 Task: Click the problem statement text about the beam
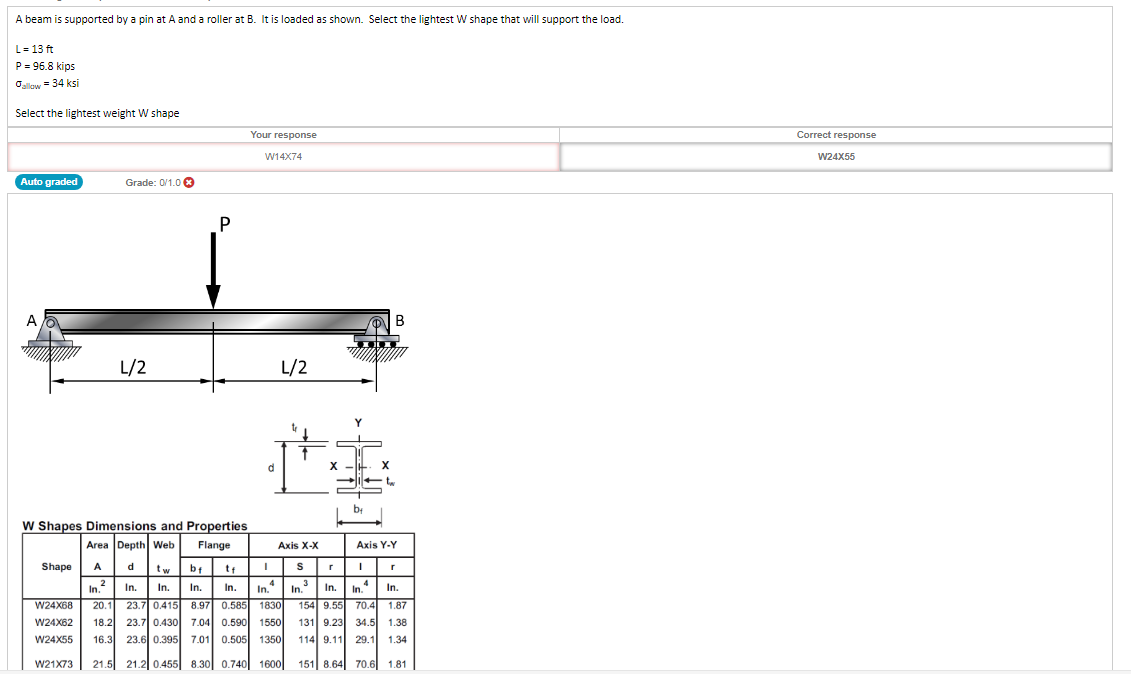pos(315,18)
